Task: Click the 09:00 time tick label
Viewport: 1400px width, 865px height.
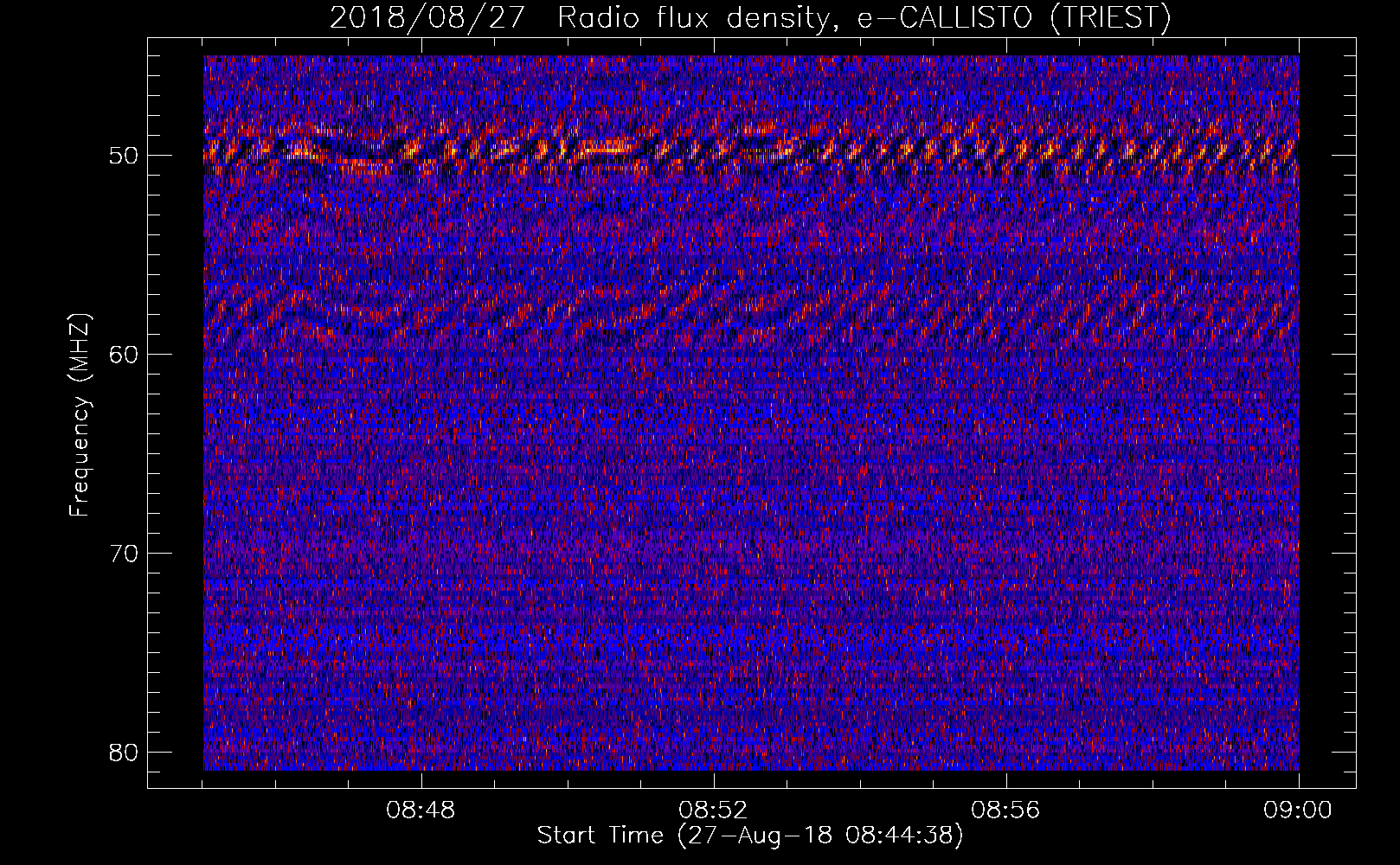Action: pyautogui.click(x=1299, y=811)
